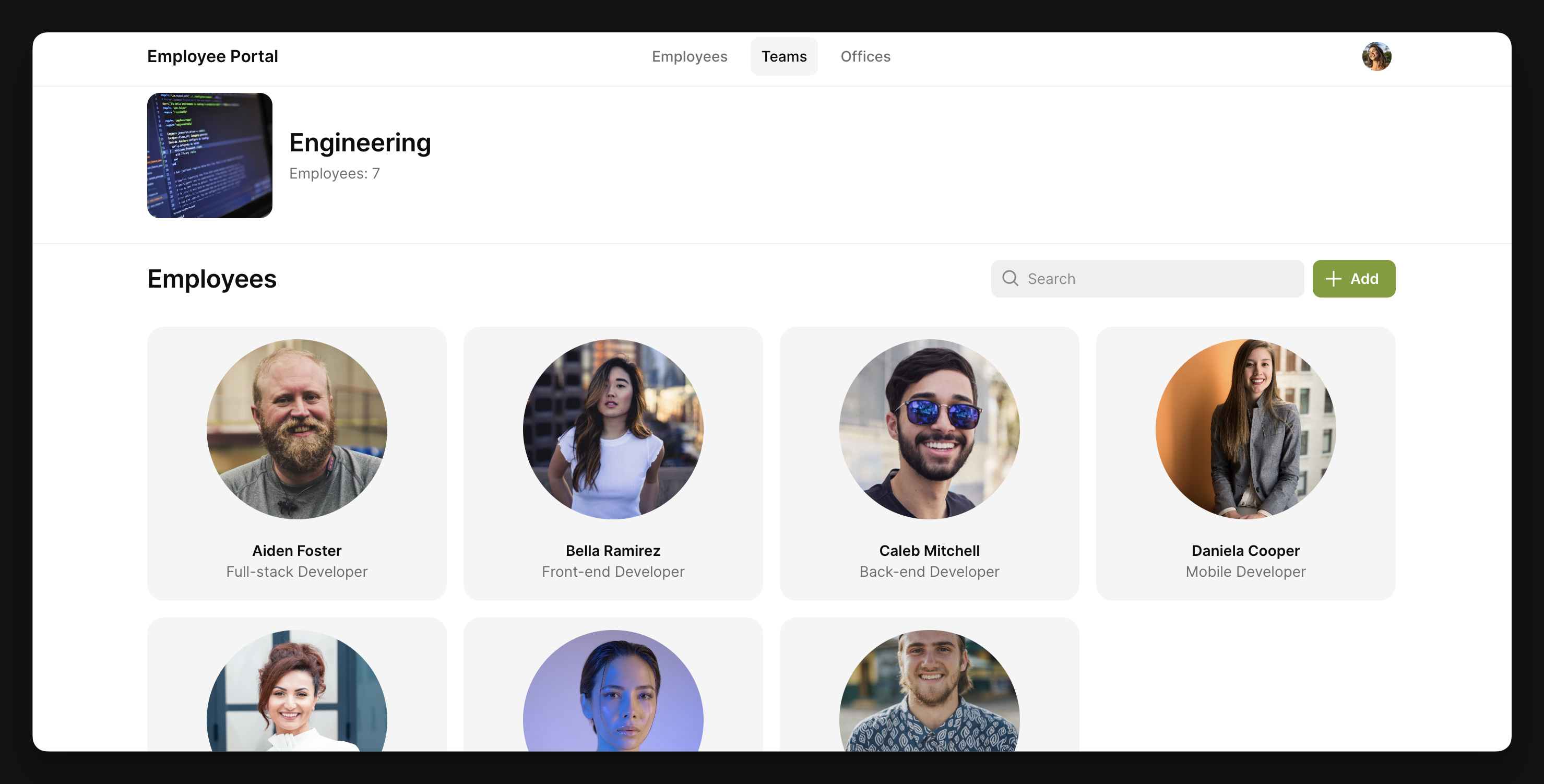Select the Bella Ramirez name
Viewport: 1544px width, 784px height.
(613, 550)
